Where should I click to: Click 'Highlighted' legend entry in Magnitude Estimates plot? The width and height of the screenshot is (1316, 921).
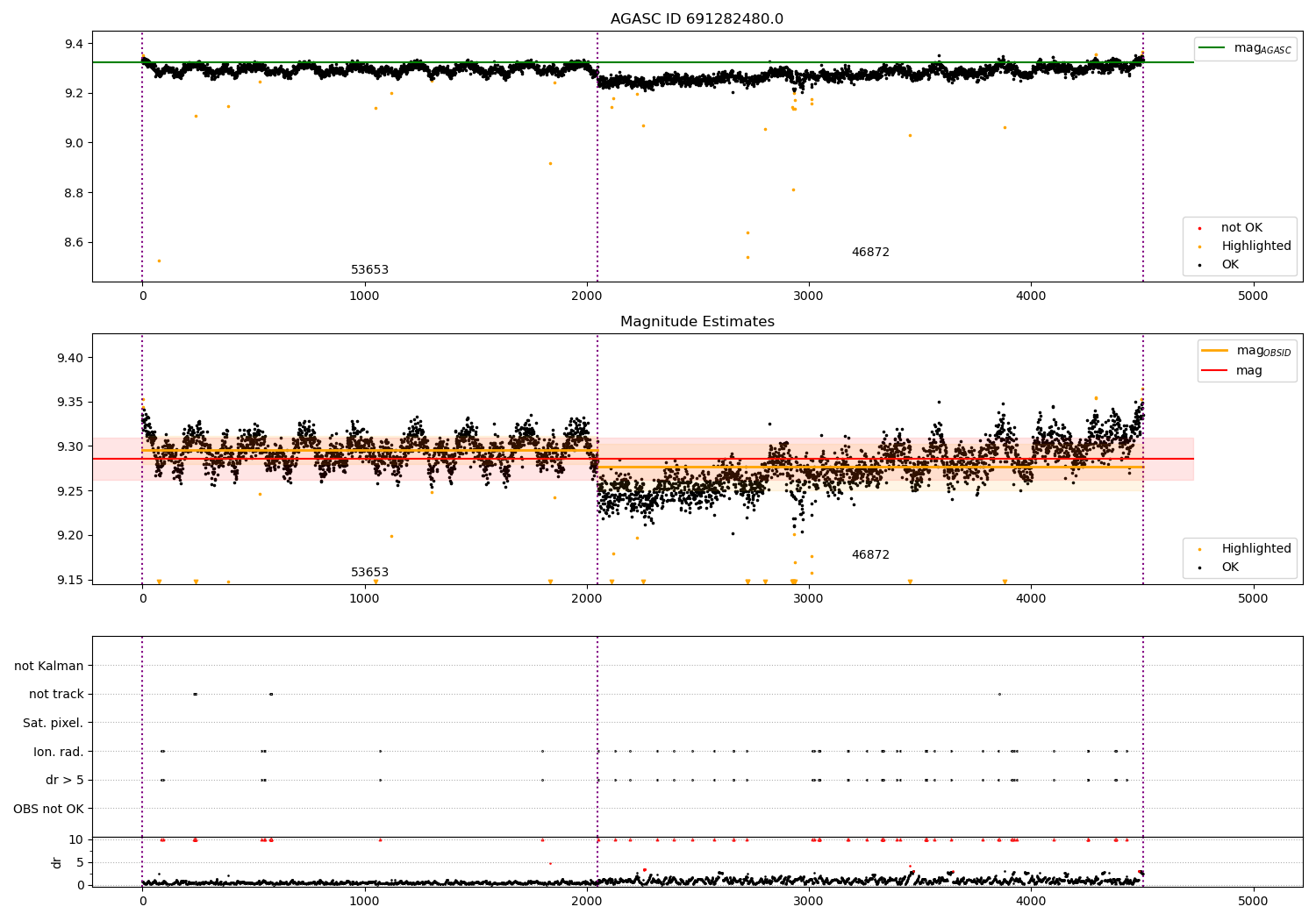(1245, 549)
